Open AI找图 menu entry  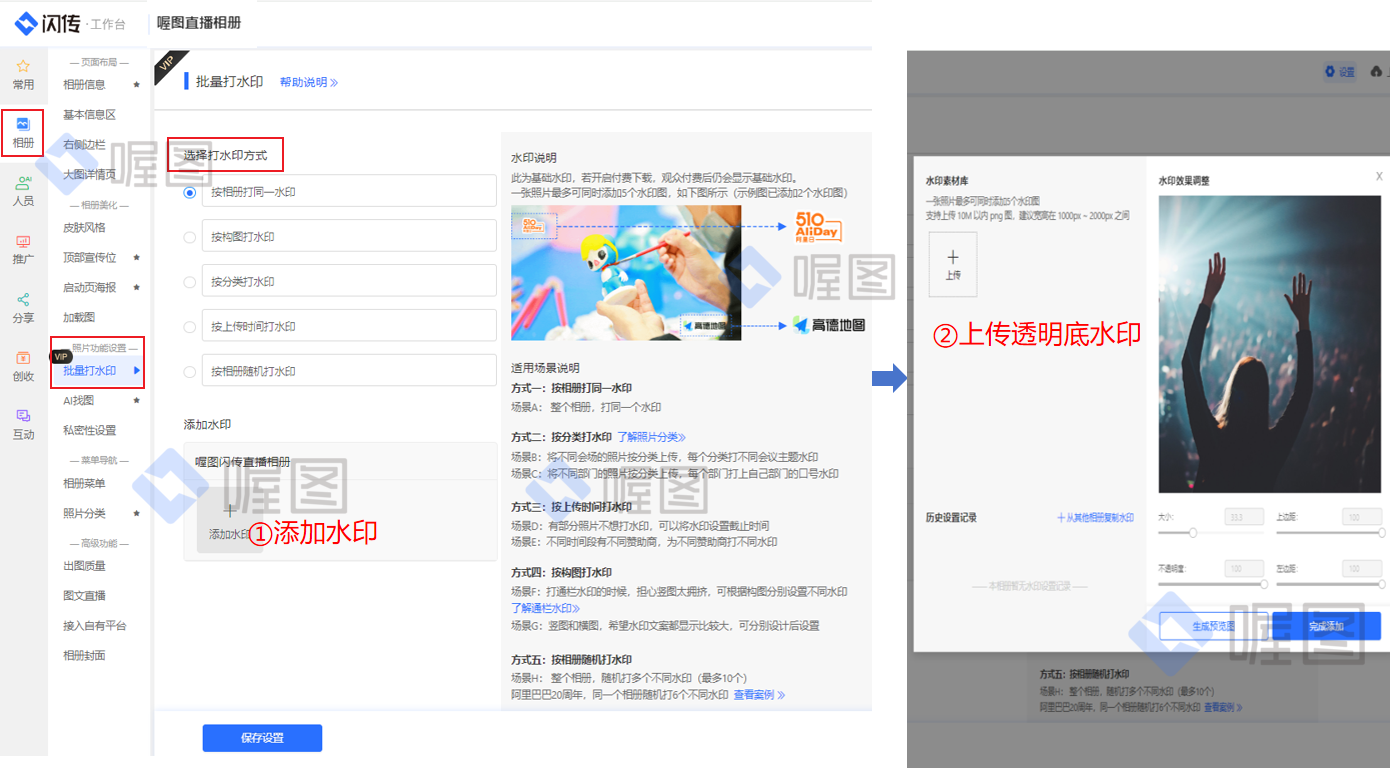pyautogui.click(x=78, y=401)
